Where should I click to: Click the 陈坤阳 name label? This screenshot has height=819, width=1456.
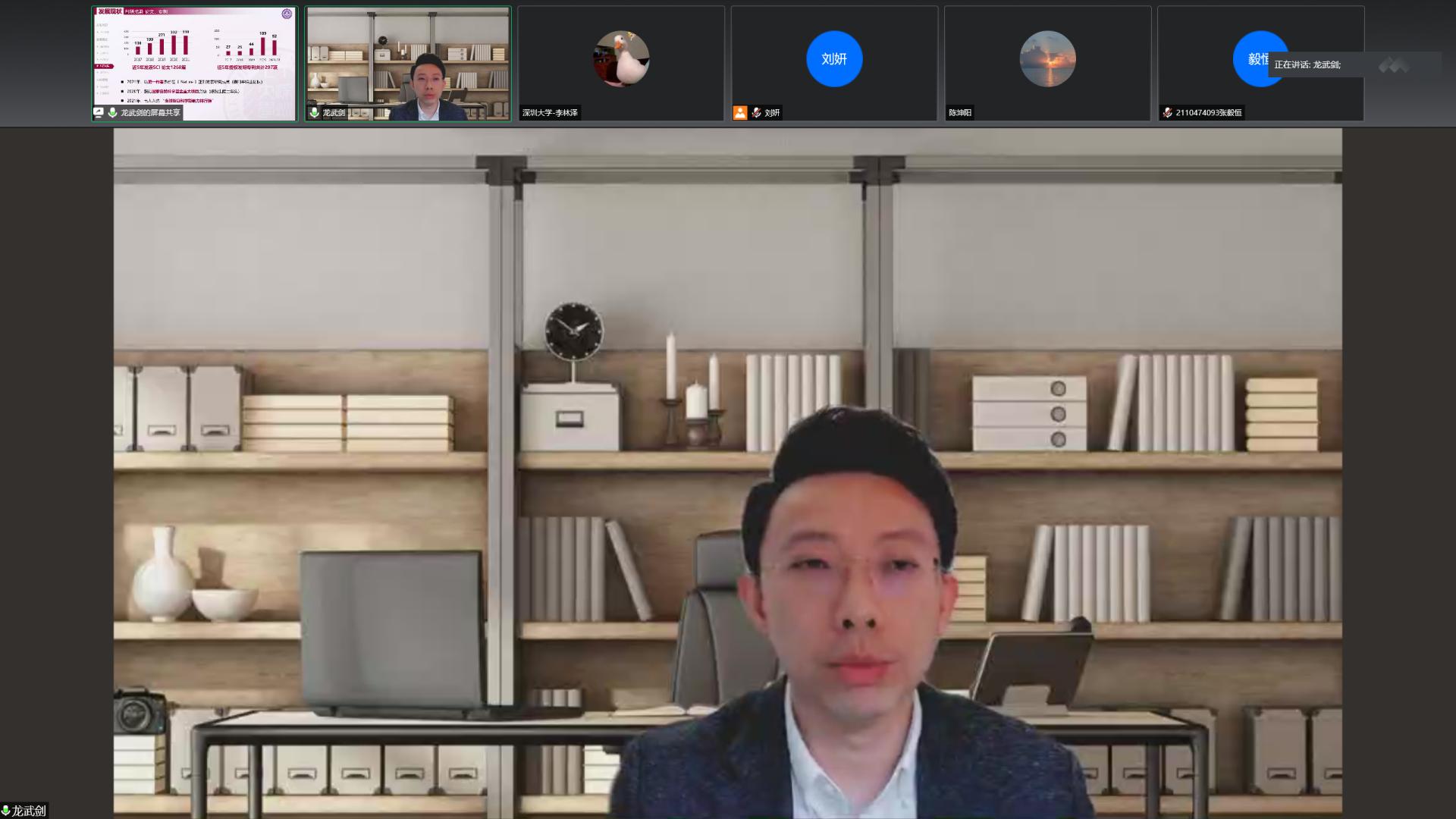tap(960, 112)
